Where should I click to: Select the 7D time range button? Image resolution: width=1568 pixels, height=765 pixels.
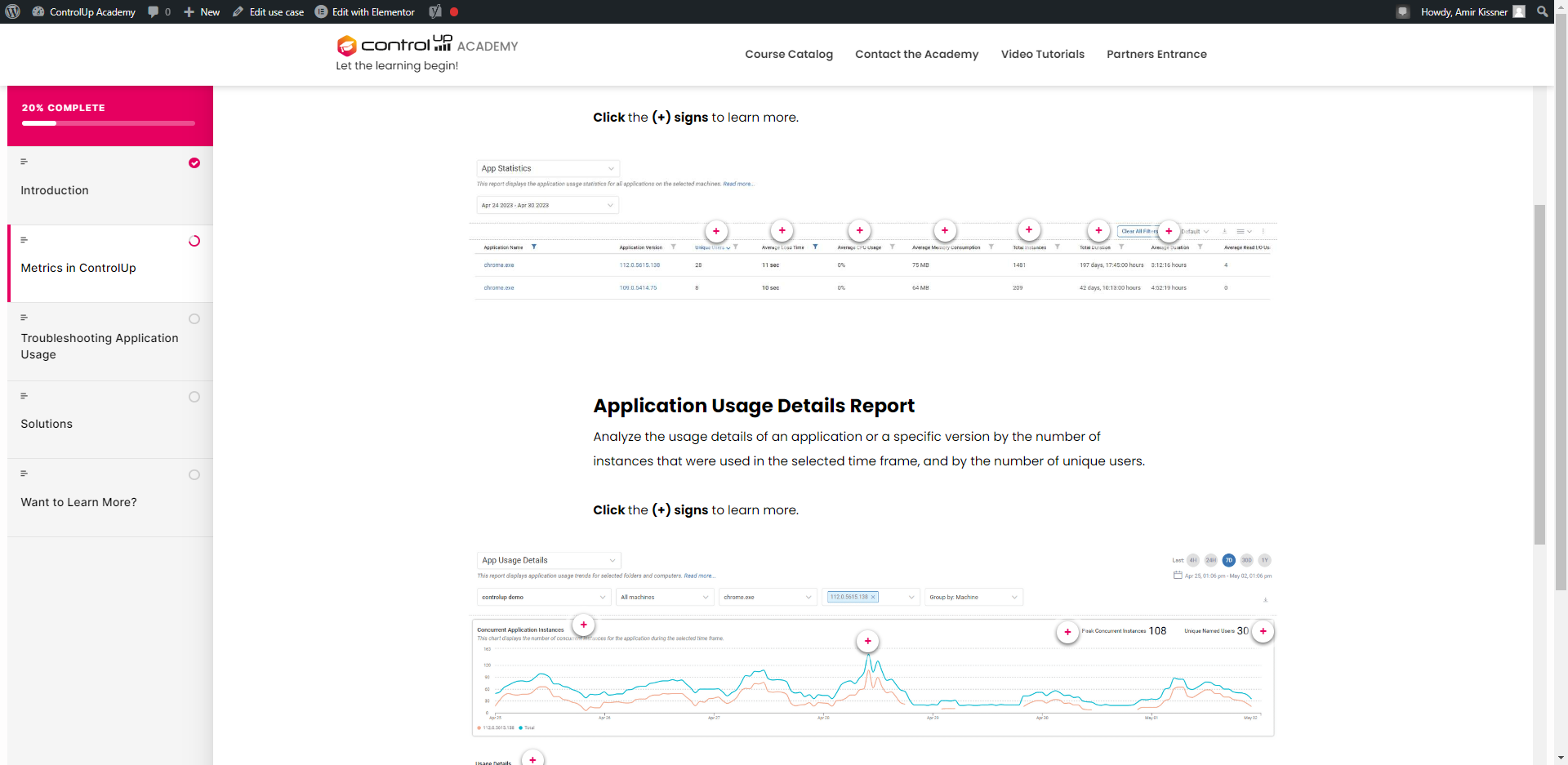[x=1229, y=560]
